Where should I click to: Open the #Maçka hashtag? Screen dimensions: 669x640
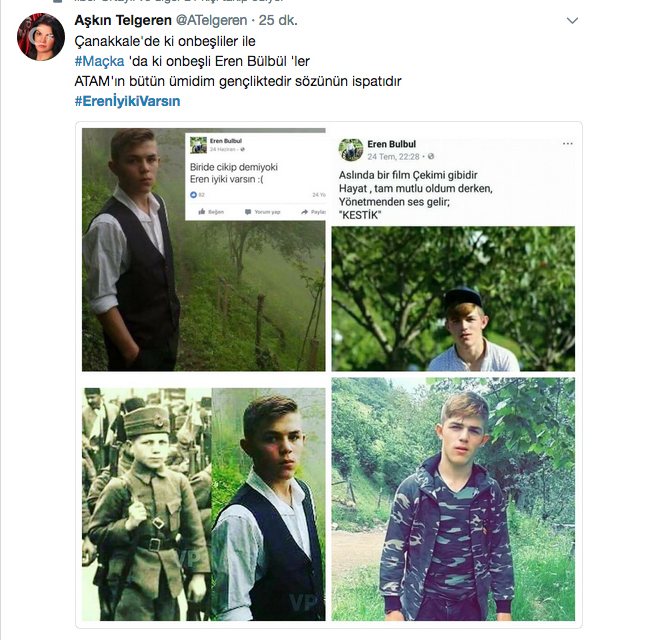click(x=98, y=61)
